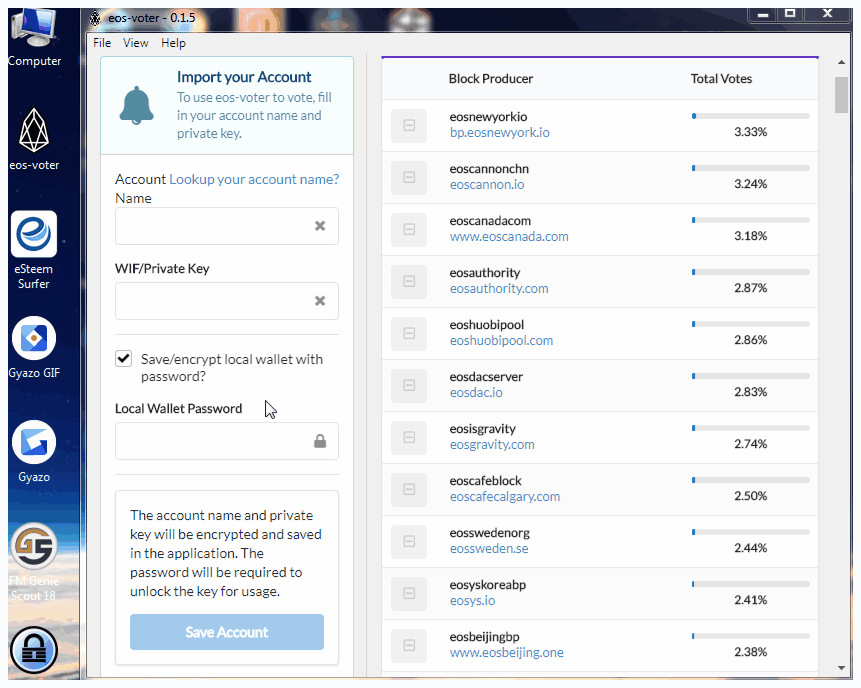Click the 3.33% vote value
Screen dimensions: 861x688
click(751, 132)
